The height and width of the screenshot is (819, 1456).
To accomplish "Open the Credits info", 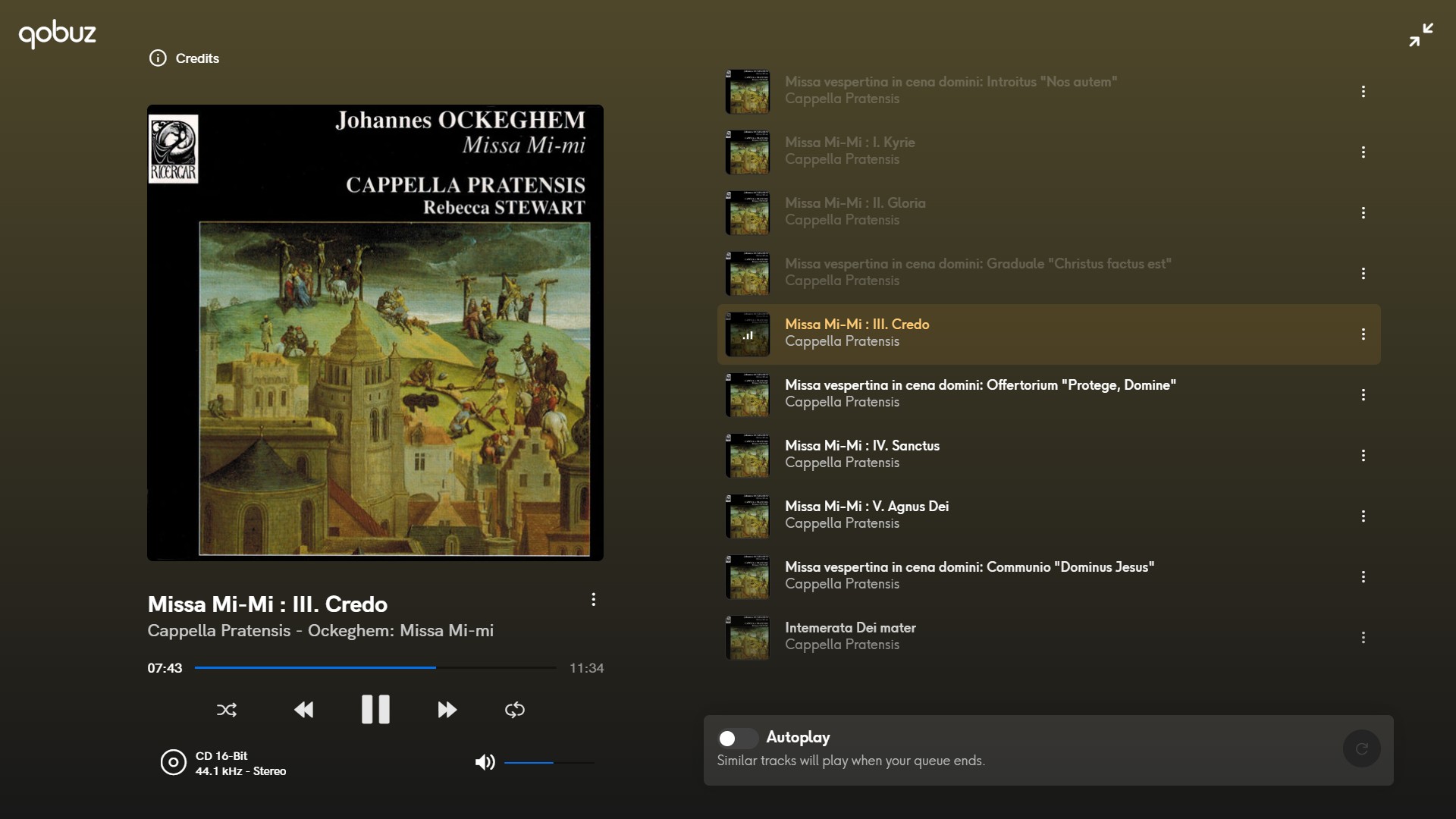I will 184,58.
